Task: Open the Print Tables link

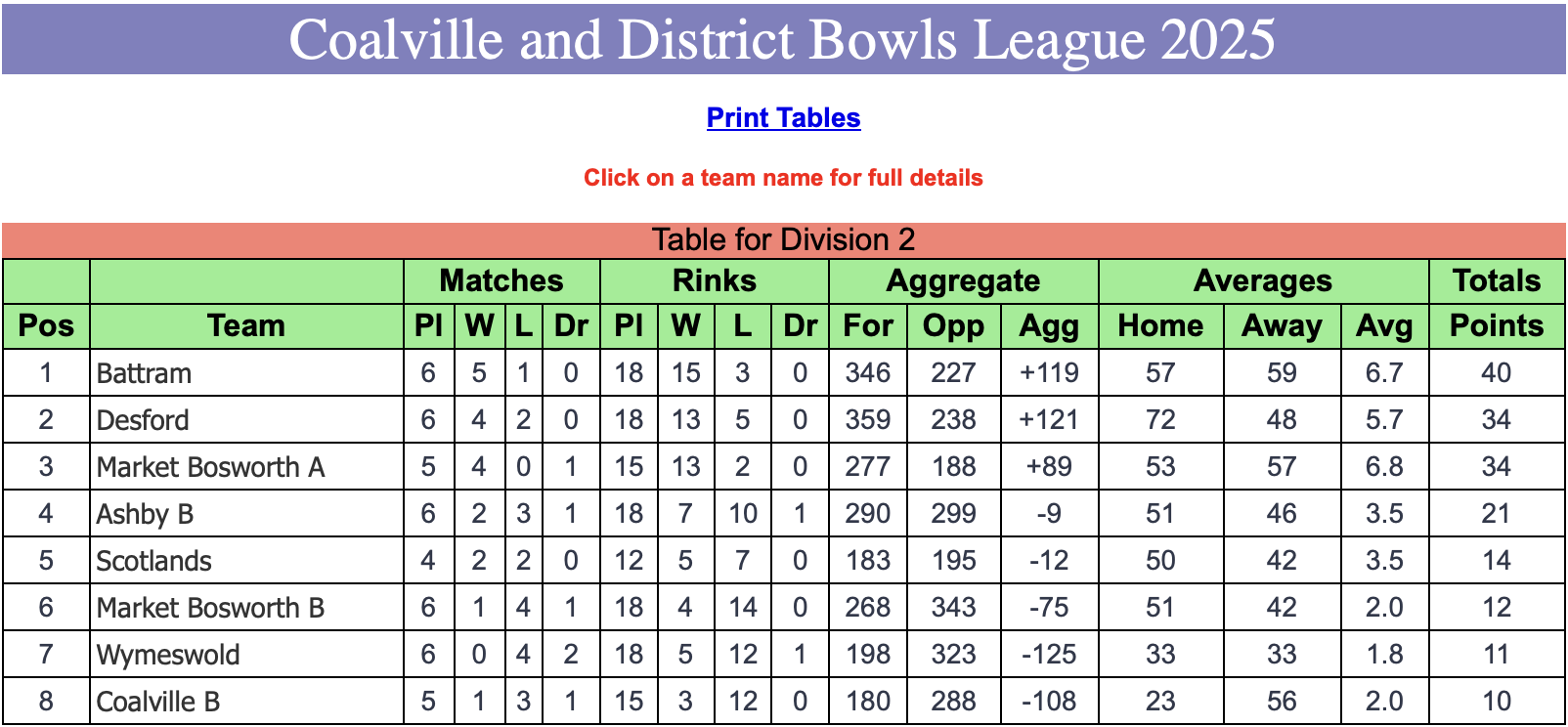Action: click(x=783, y=117)
